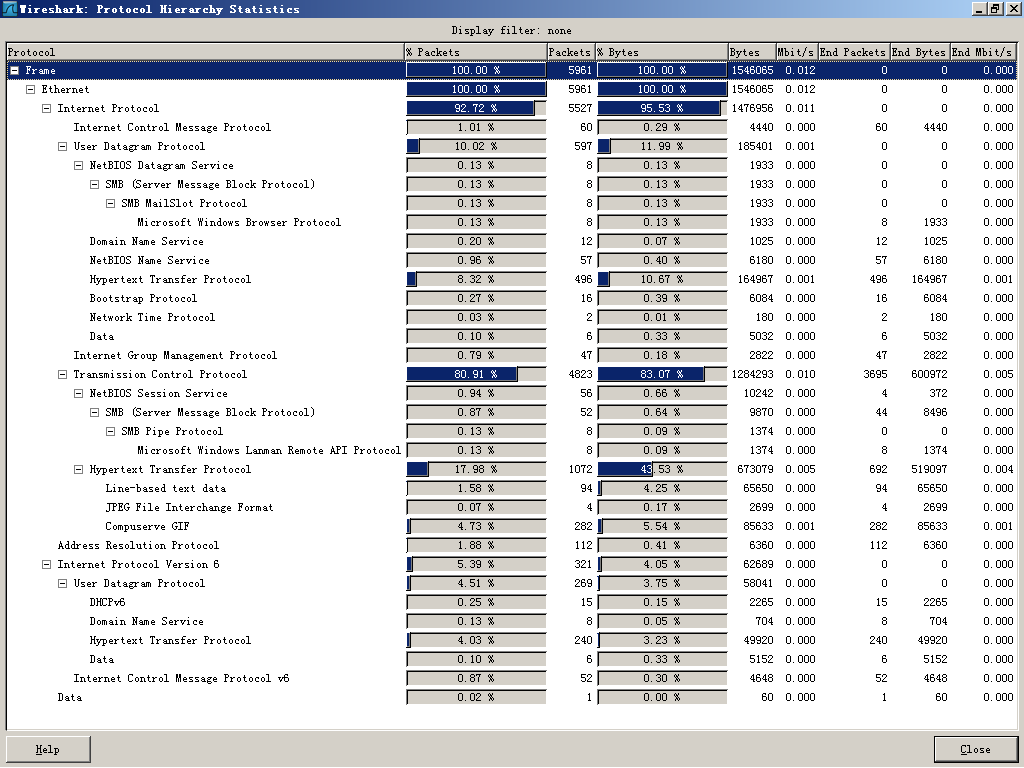Image resolution: width=1024 pixels, height=768 pixels.
Task: Collapse the Frame tree node
Action: (x=14, y=71)
